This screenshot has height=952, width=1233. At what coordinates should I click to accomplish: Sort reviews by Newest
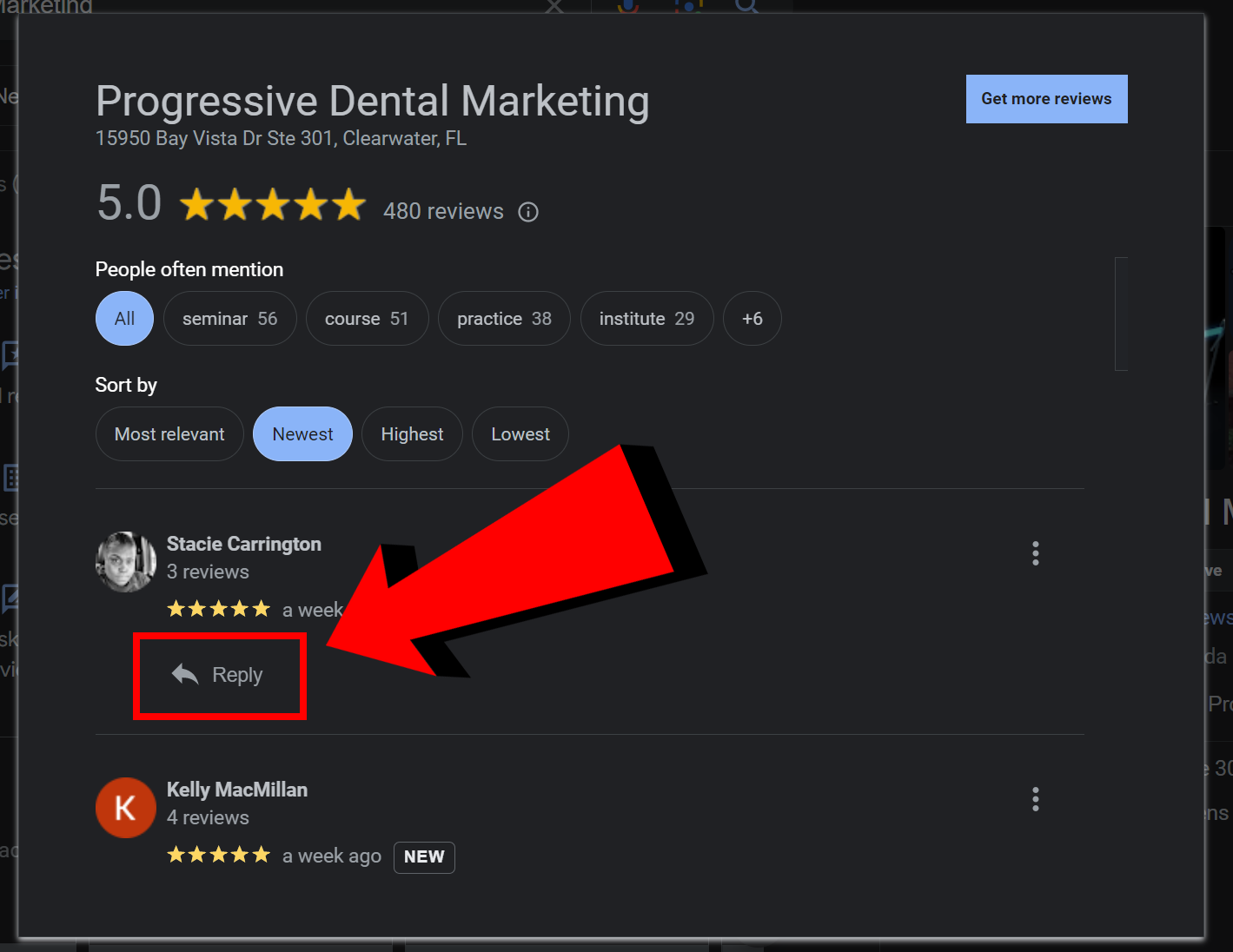point(302,434)
